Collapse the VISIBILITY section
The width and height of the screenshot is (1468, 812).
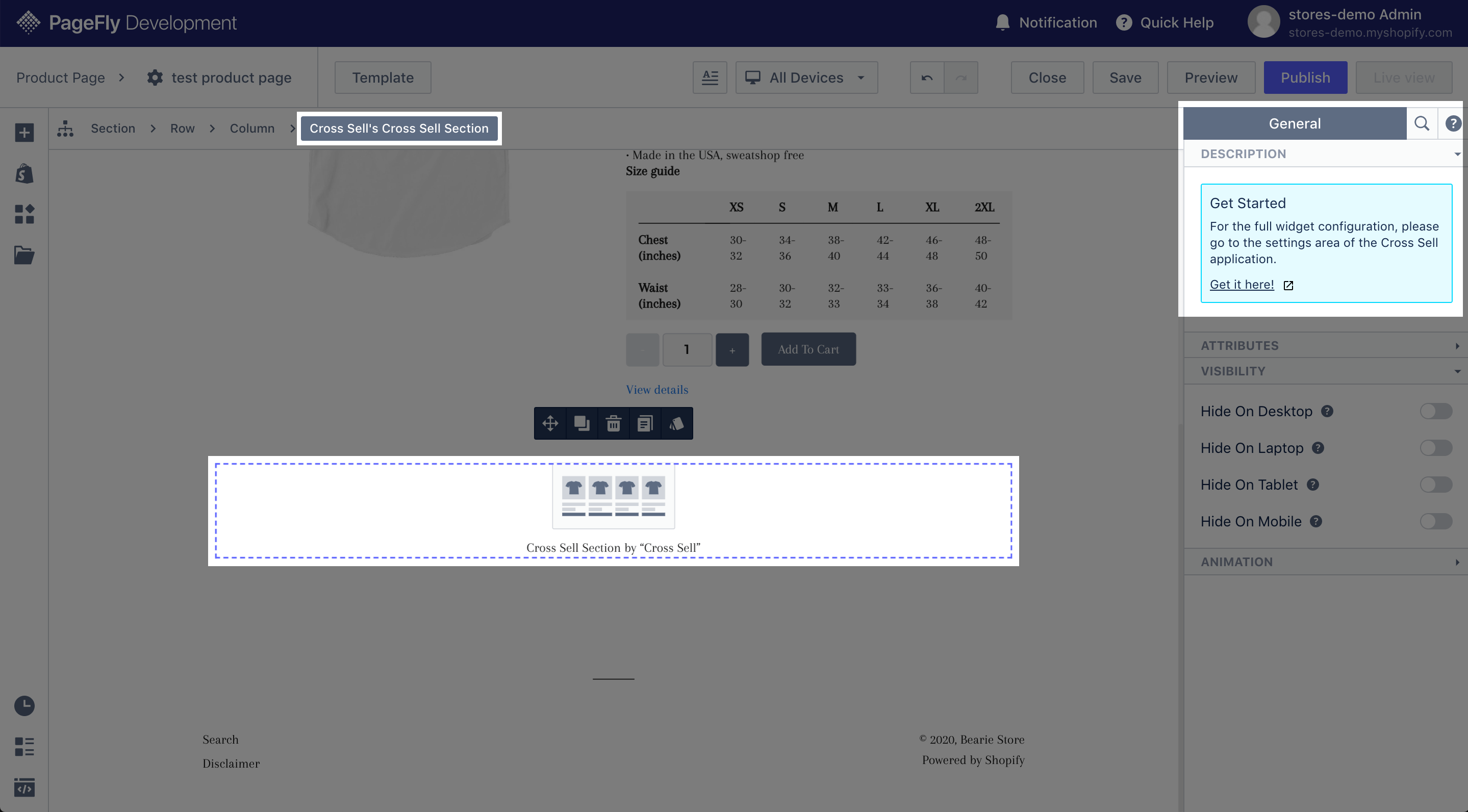pos(1326,371)
